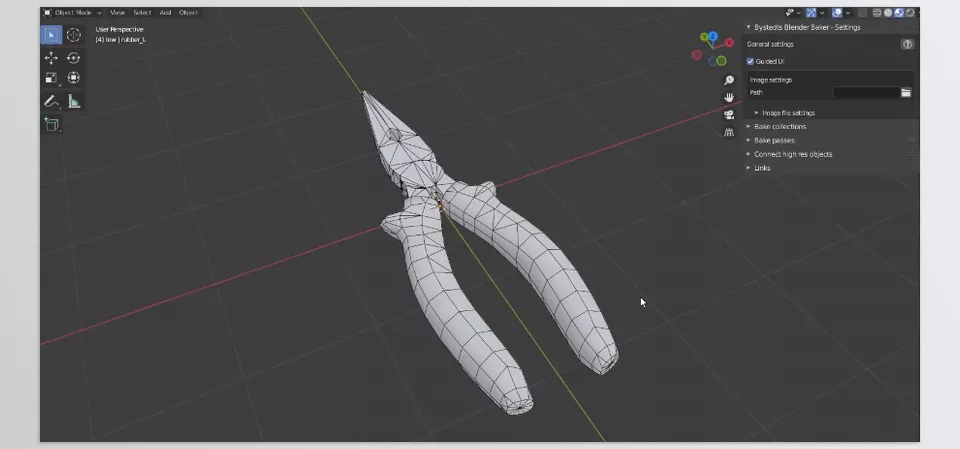Choose the Rotate tool
The width and height of the screenshot is (960, 449).
click(x=73, y=58)
